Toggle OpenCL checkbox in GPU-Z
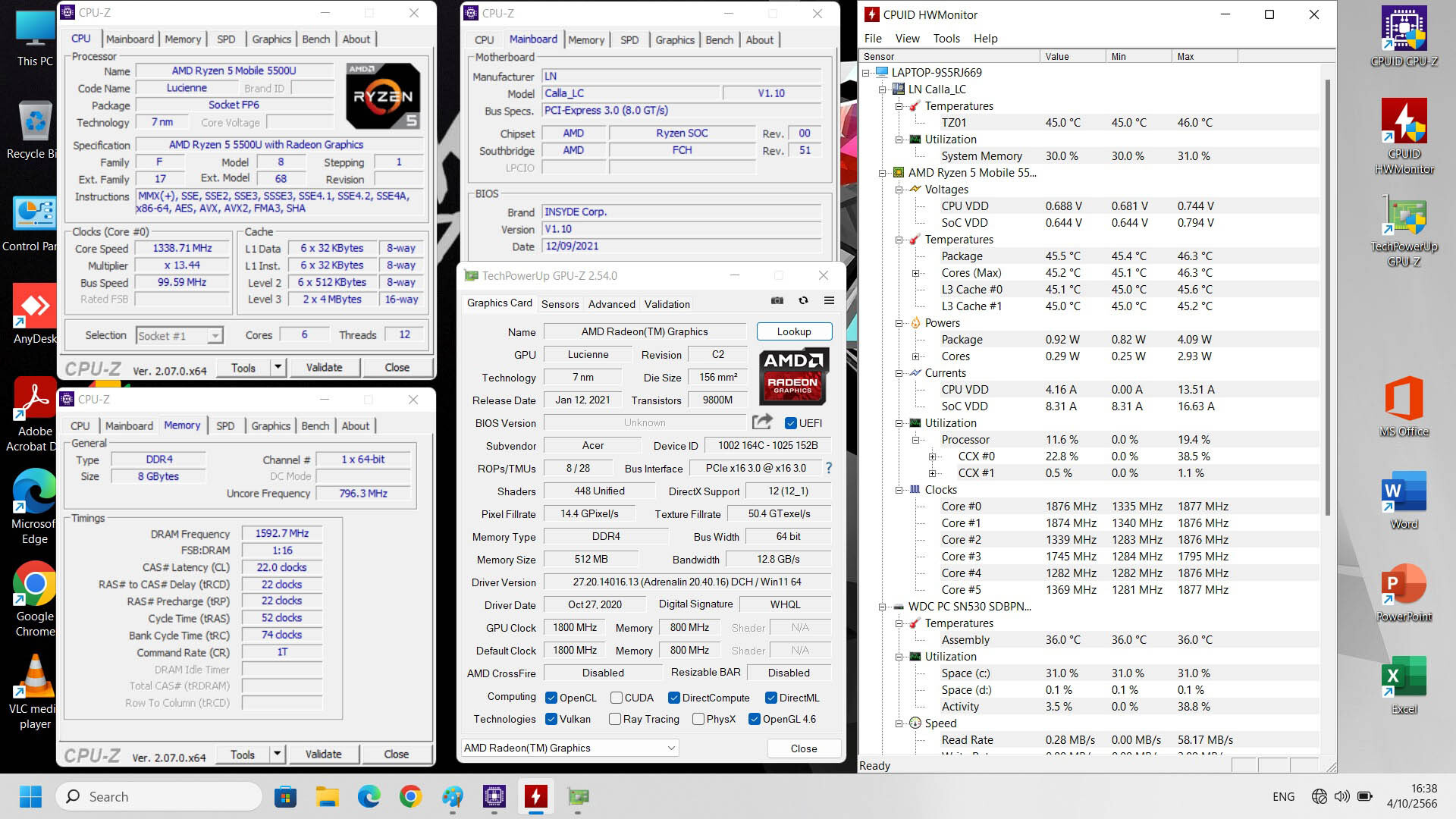 click(552, 698)
